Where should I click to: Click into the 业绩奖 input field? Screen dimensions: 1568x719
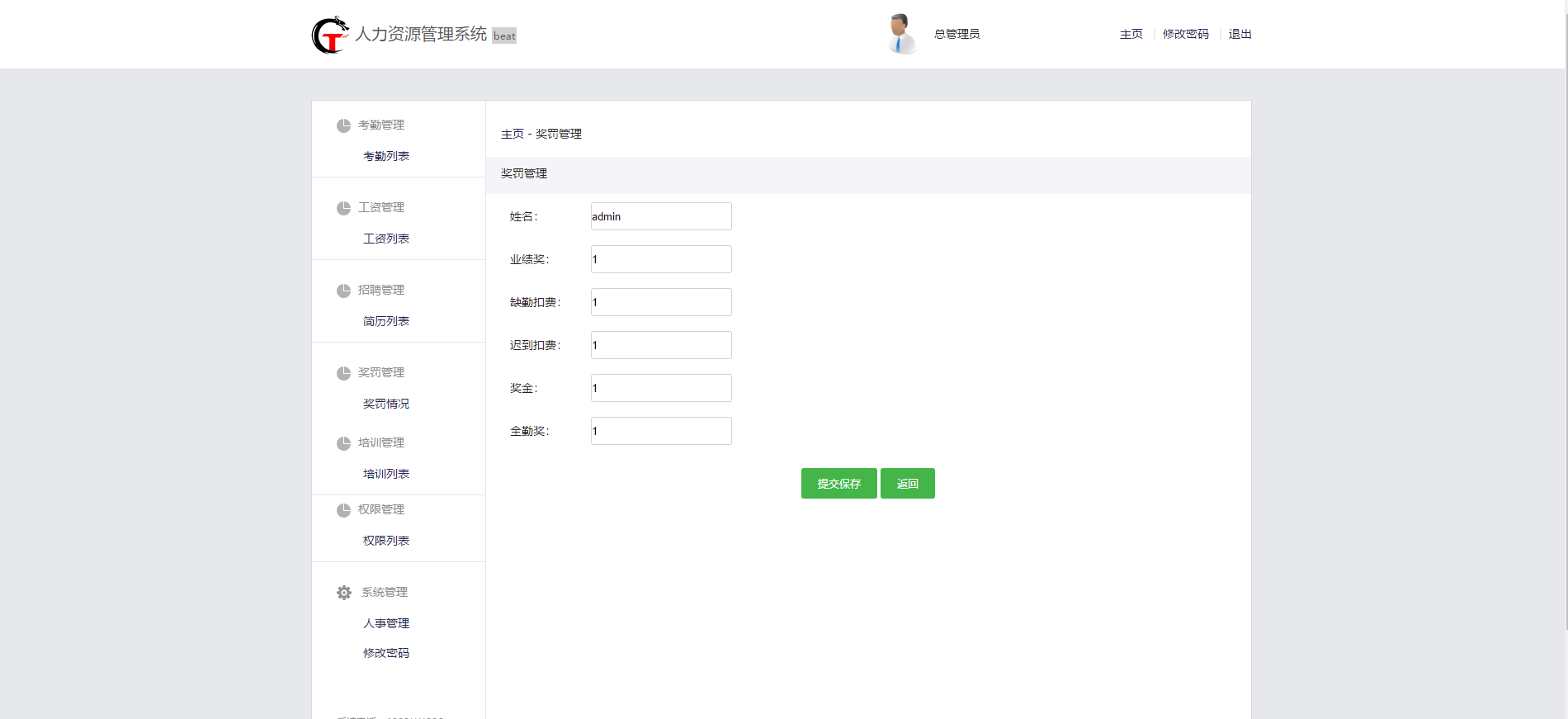tap(661, 259)
